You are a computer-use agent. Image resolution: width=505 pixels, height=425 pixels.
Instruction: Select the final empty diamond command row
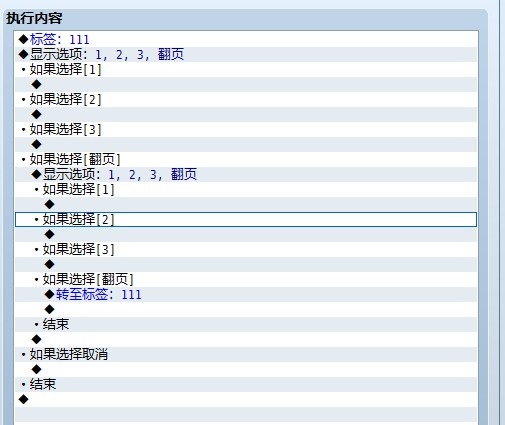tap(246, 399)
